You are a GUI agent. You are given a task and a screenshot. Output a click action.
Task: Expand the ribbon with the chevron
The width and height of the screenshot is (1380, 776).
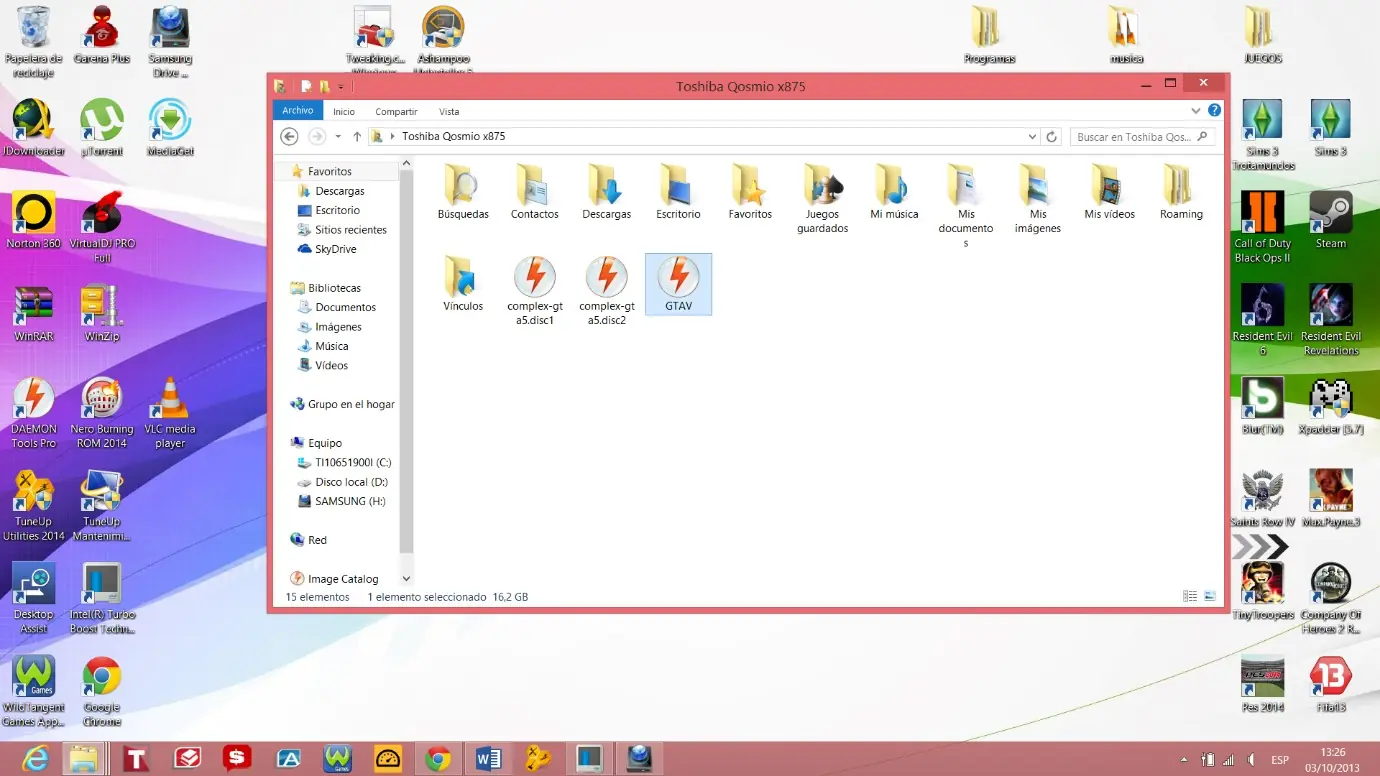1196,111
